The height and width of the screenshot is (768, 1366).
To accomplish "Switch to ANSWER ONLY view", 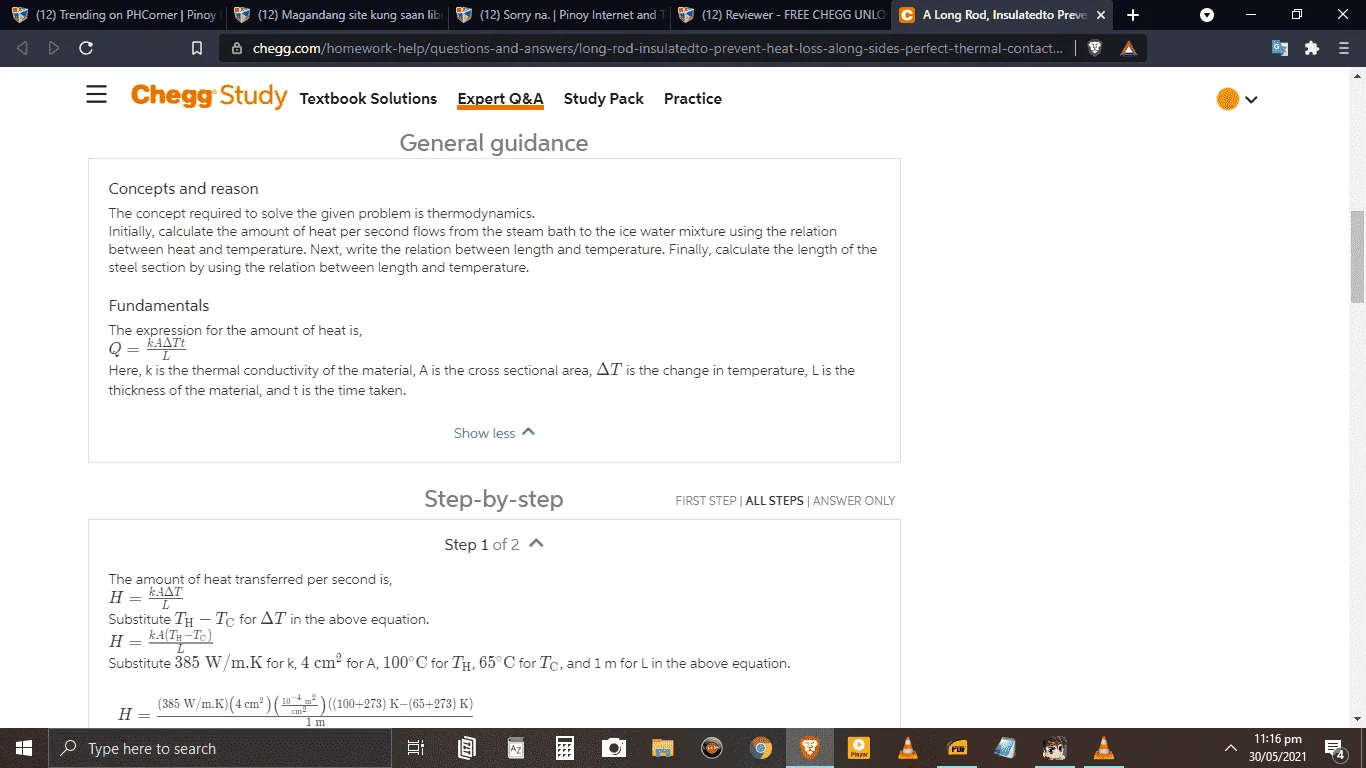I will click(x=854, y=501).
